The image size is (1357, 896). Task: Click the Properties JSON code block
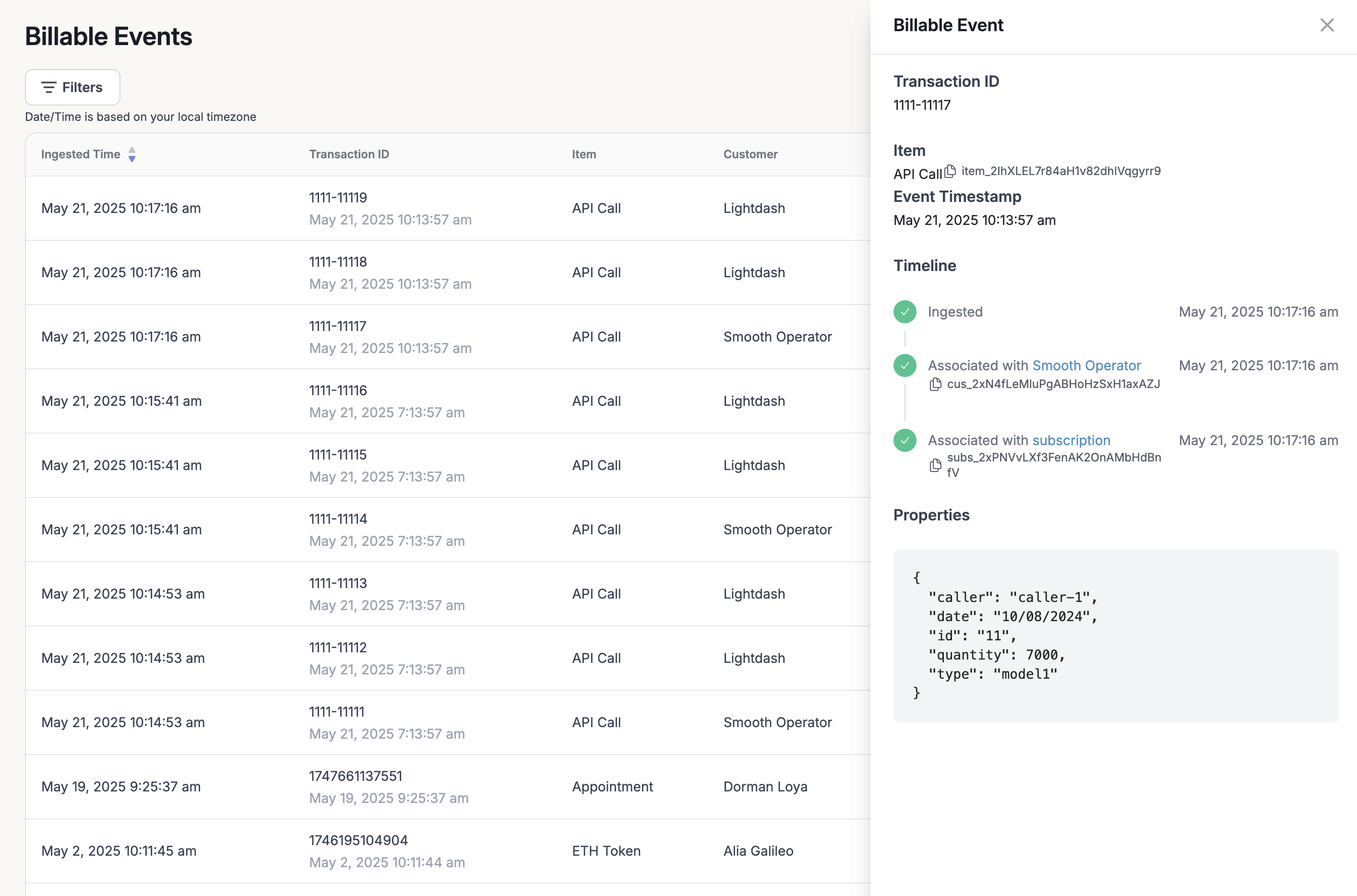click(1115, 636)
